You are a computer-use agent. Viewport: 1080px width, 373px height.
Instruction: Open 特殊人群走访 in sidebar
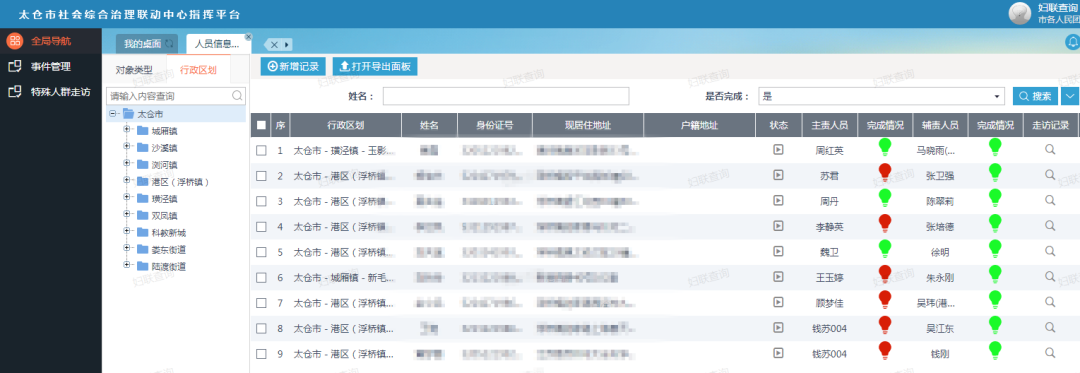click(x=61, y=92)
